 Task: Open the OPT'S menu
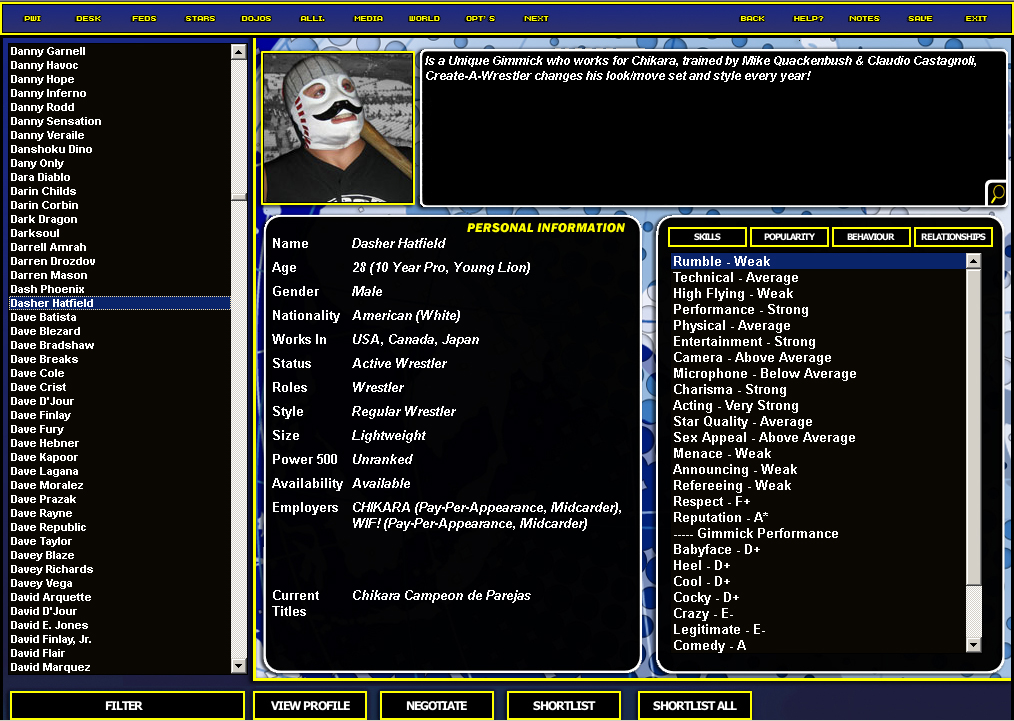[x=480, y=18]
